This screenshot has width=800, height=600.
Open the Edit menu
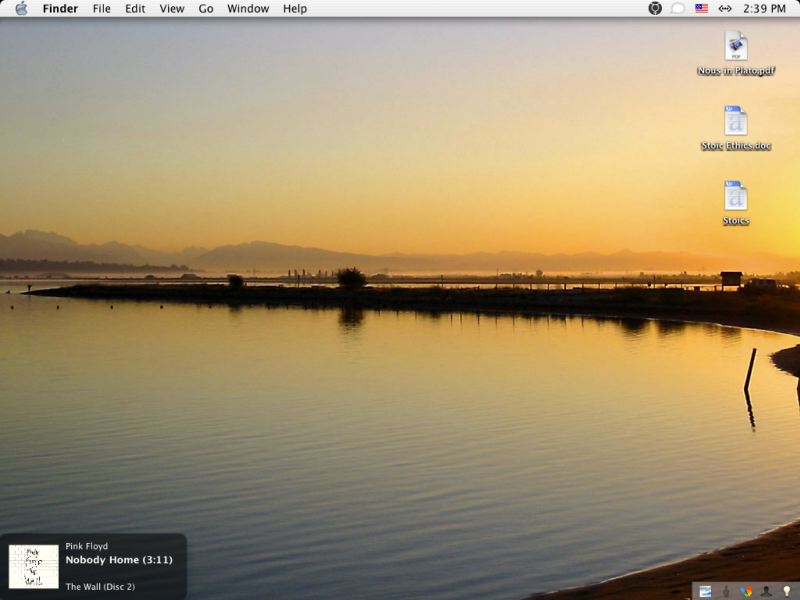(135, 8)
